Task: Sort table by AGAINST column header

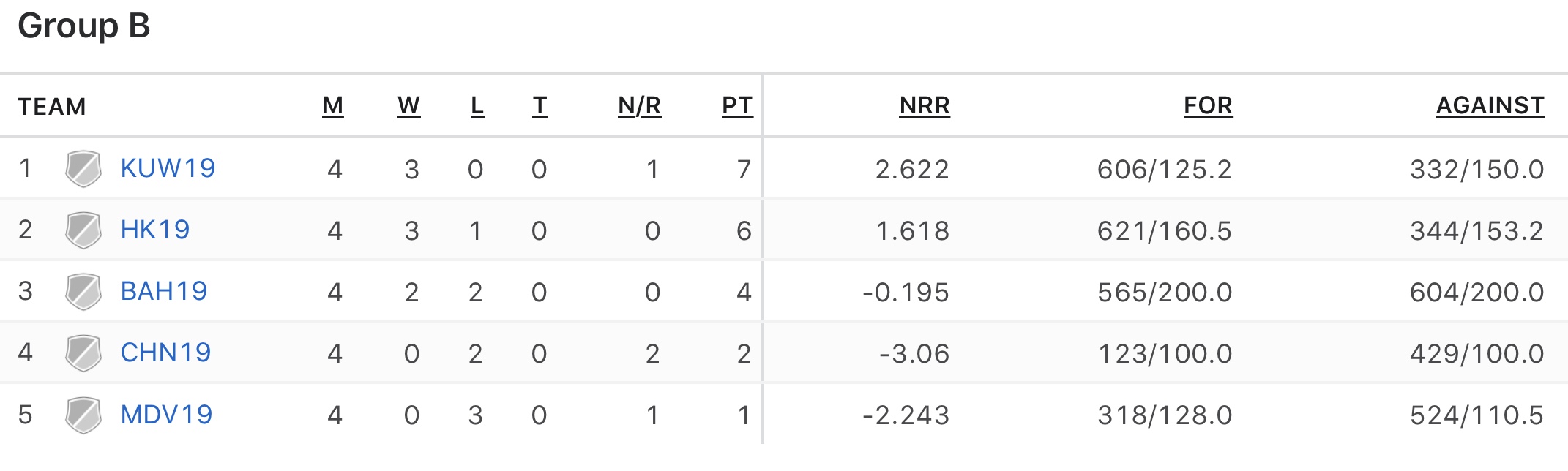Action: [1490, 106]
